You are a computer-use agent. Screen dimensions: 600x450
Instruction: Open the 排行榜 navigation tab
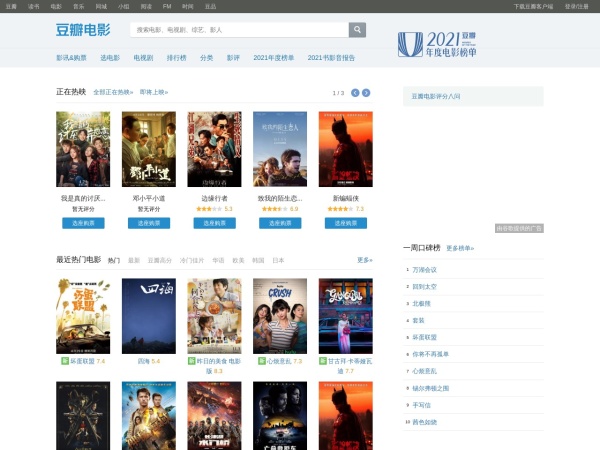pyautogui.click(x=175, y=58)
